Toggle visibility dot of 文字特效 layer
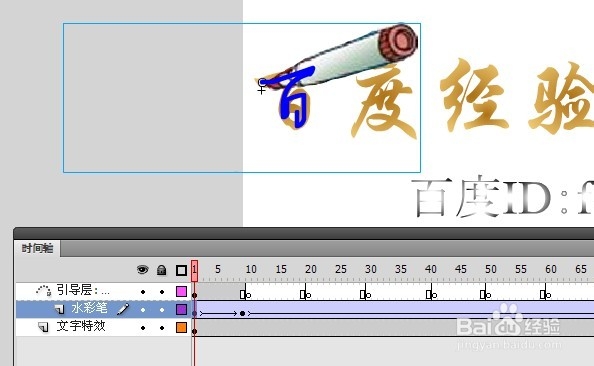The height and width of the screenshot is (366, 594). click(143, 327)
